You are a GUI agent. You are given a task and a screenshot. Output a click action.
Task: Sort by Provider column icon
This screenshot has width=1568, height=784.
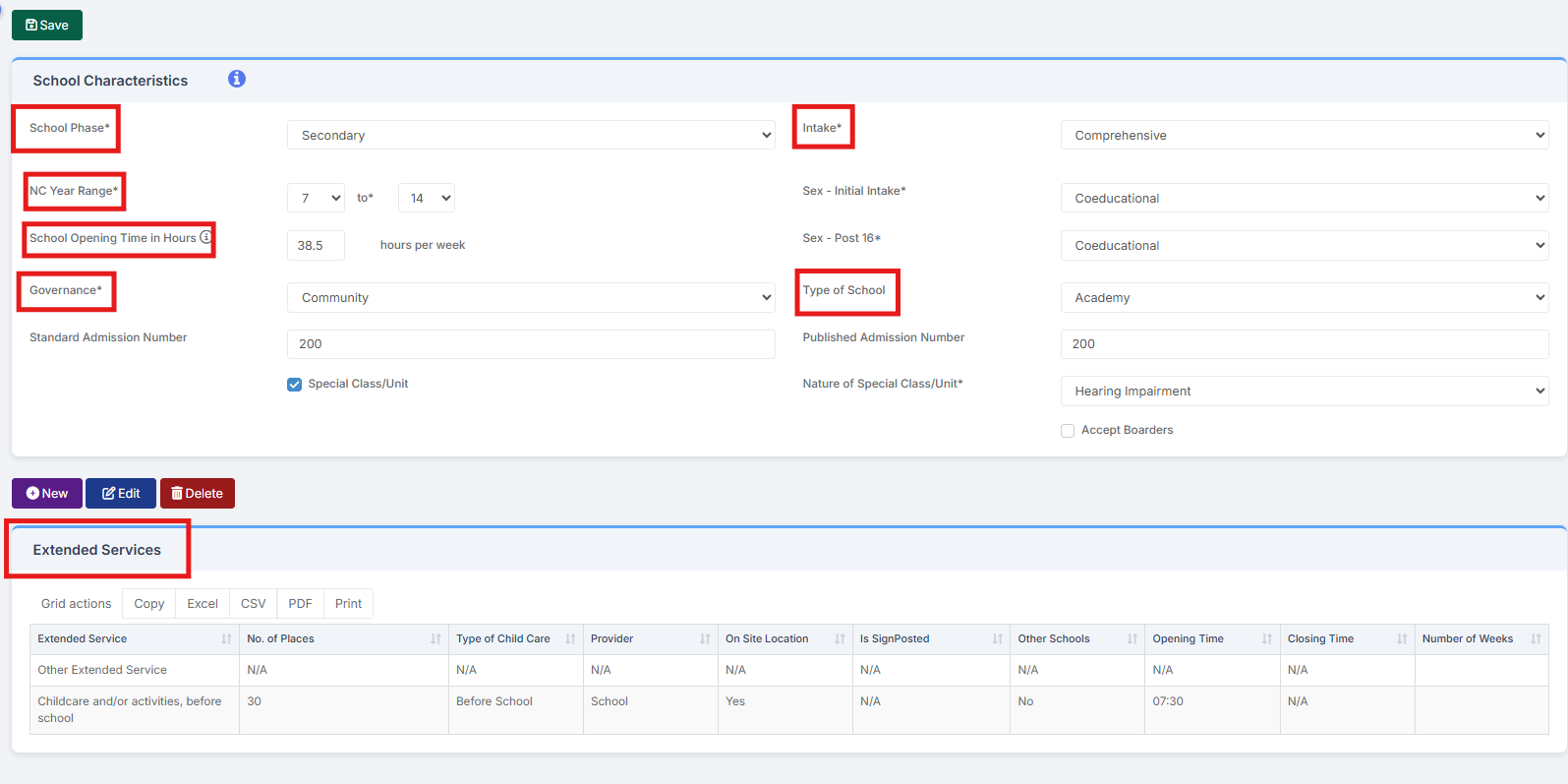coord(705,639)
